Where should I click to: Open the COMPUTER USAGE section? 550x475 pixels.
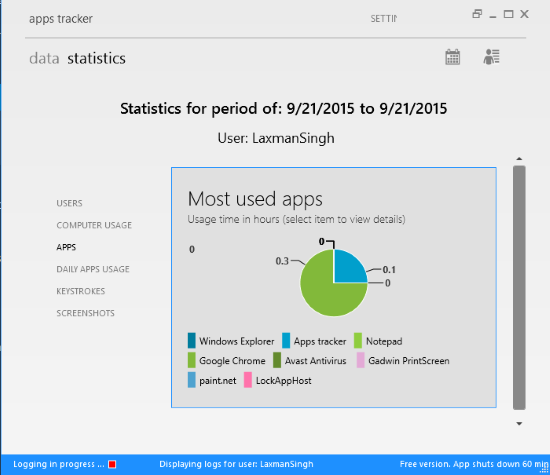click(x=94, y=225)
